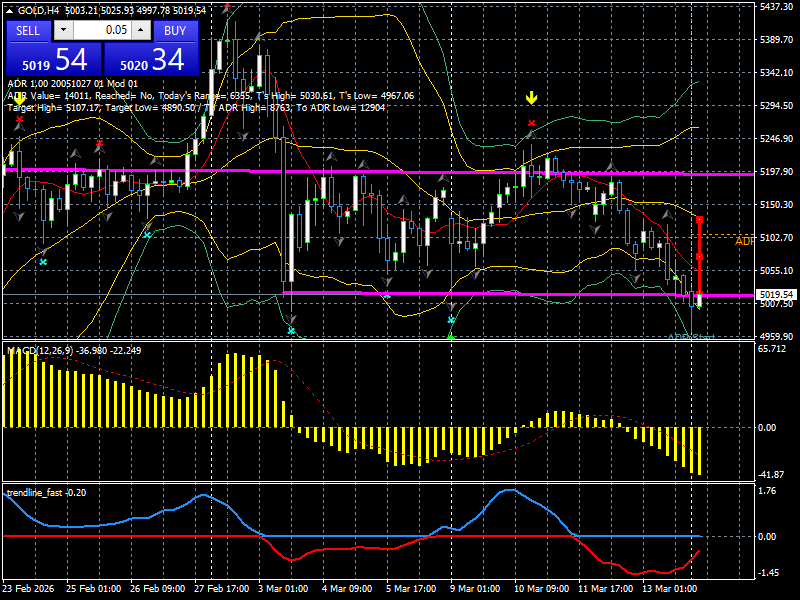Click the red X marker below the 10 Mar yellow arrow
800x600 pixels.
(532, 123)
